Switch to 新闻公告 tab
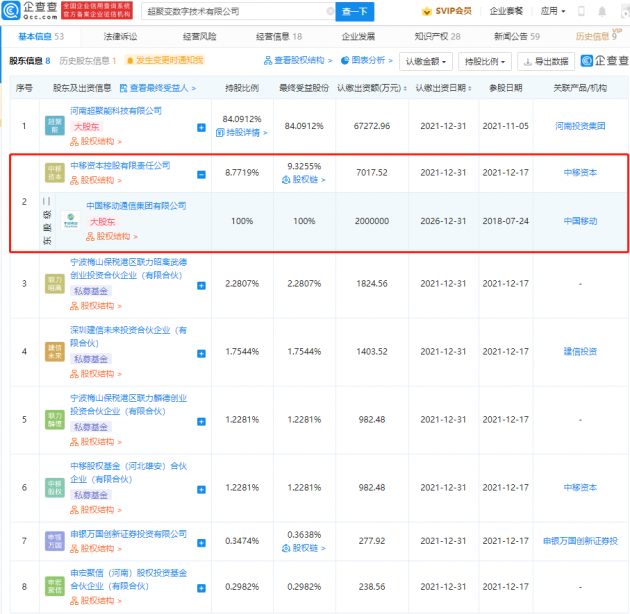 [517, 37]
